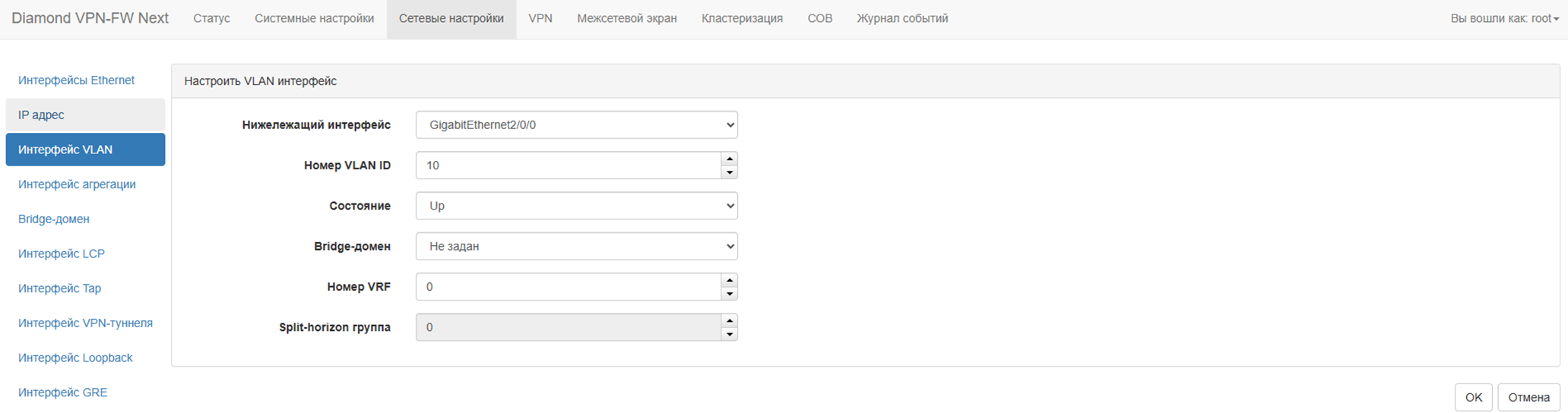Image resolution: width=1568 pixels, height=413 pixels.
Task: Lower Split-horizon группа value with down arrow
Action: point(729,334)
